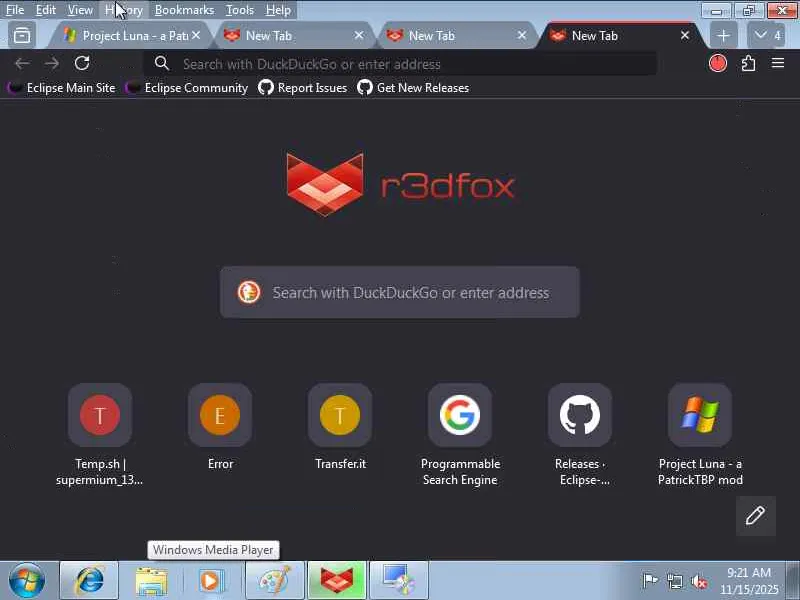Click the muted volume tray icon
The height and width of the screenshot is (600, 800).
point(699,581)
